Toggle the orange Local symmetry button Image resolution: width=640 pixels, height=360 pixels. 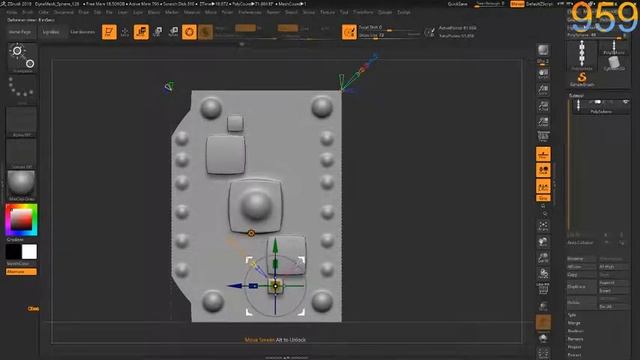tap(543, 170)
